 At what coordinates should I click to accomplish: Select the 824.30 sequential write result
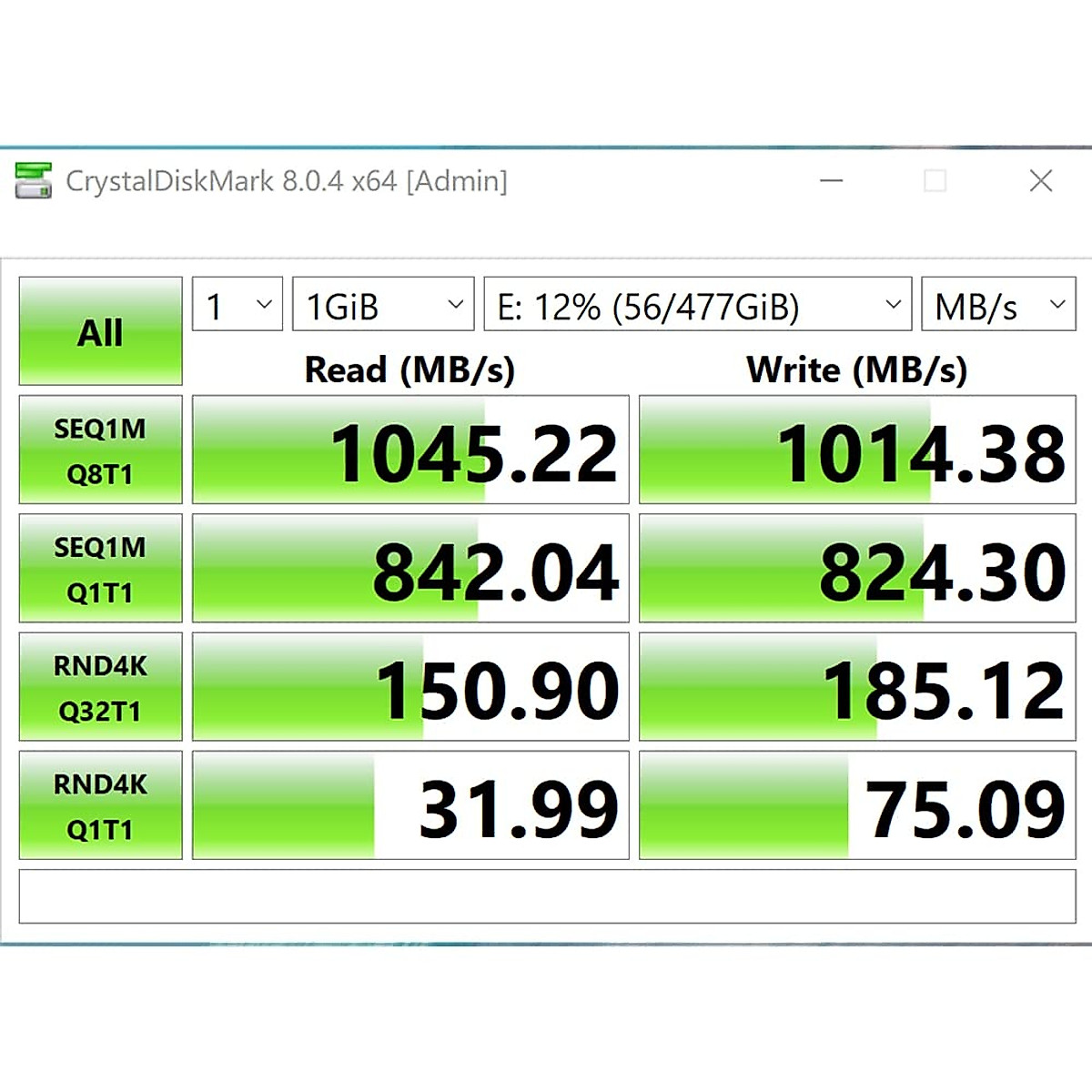pyautogui.click(x=857, y=569)
